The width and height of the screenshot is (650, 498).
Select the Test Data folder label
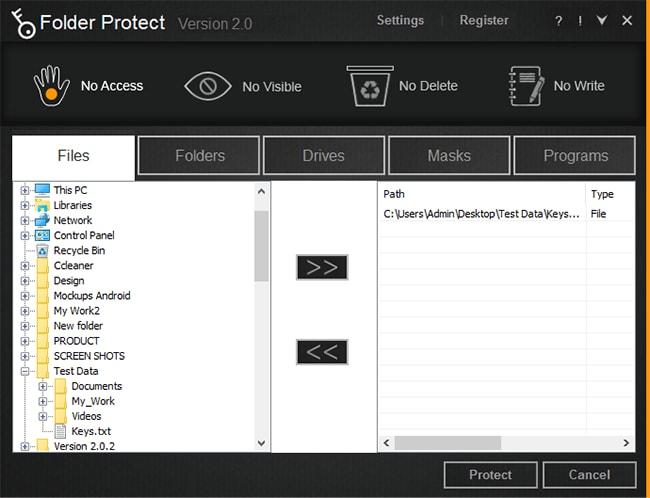pos(76,371)
